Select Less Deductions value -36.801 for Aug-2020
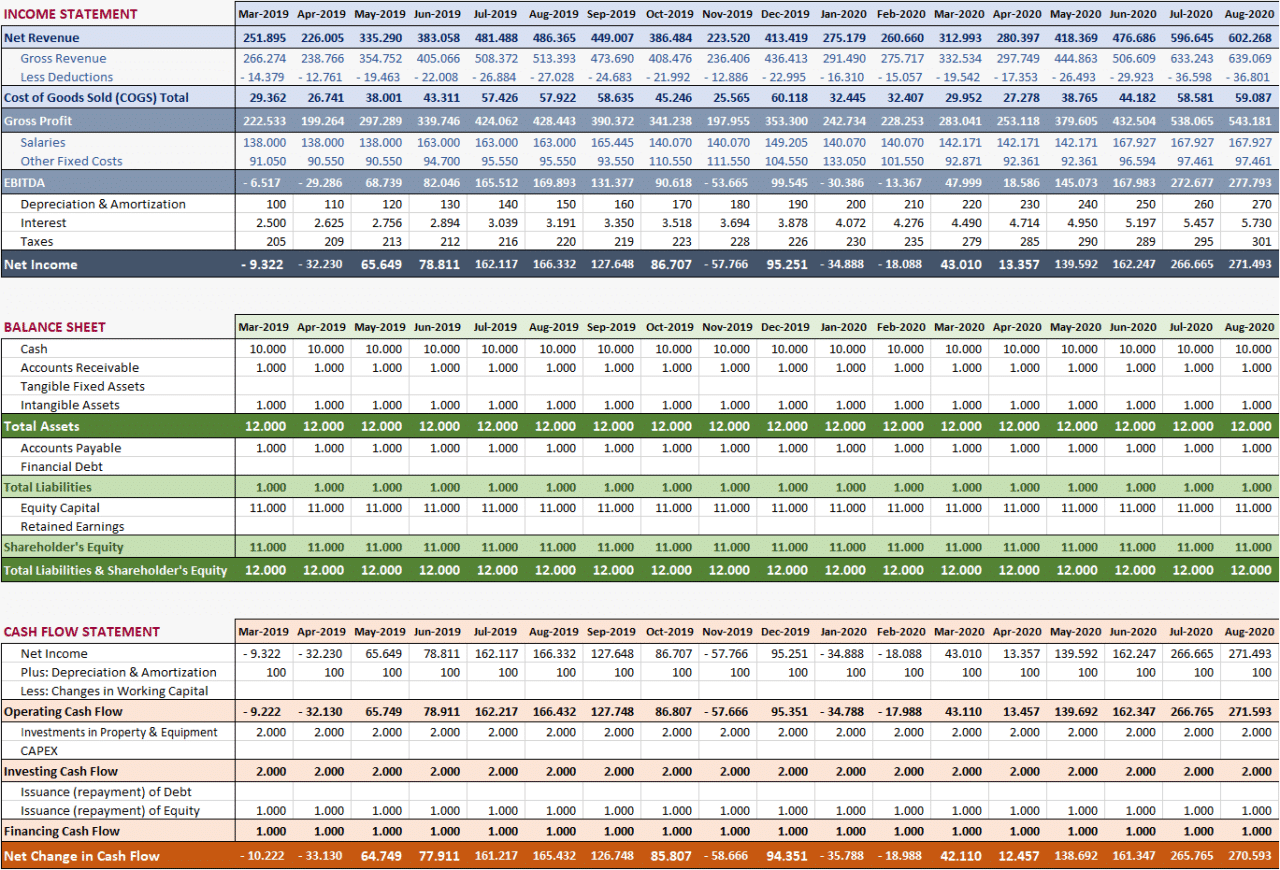 click(1247, 77)
